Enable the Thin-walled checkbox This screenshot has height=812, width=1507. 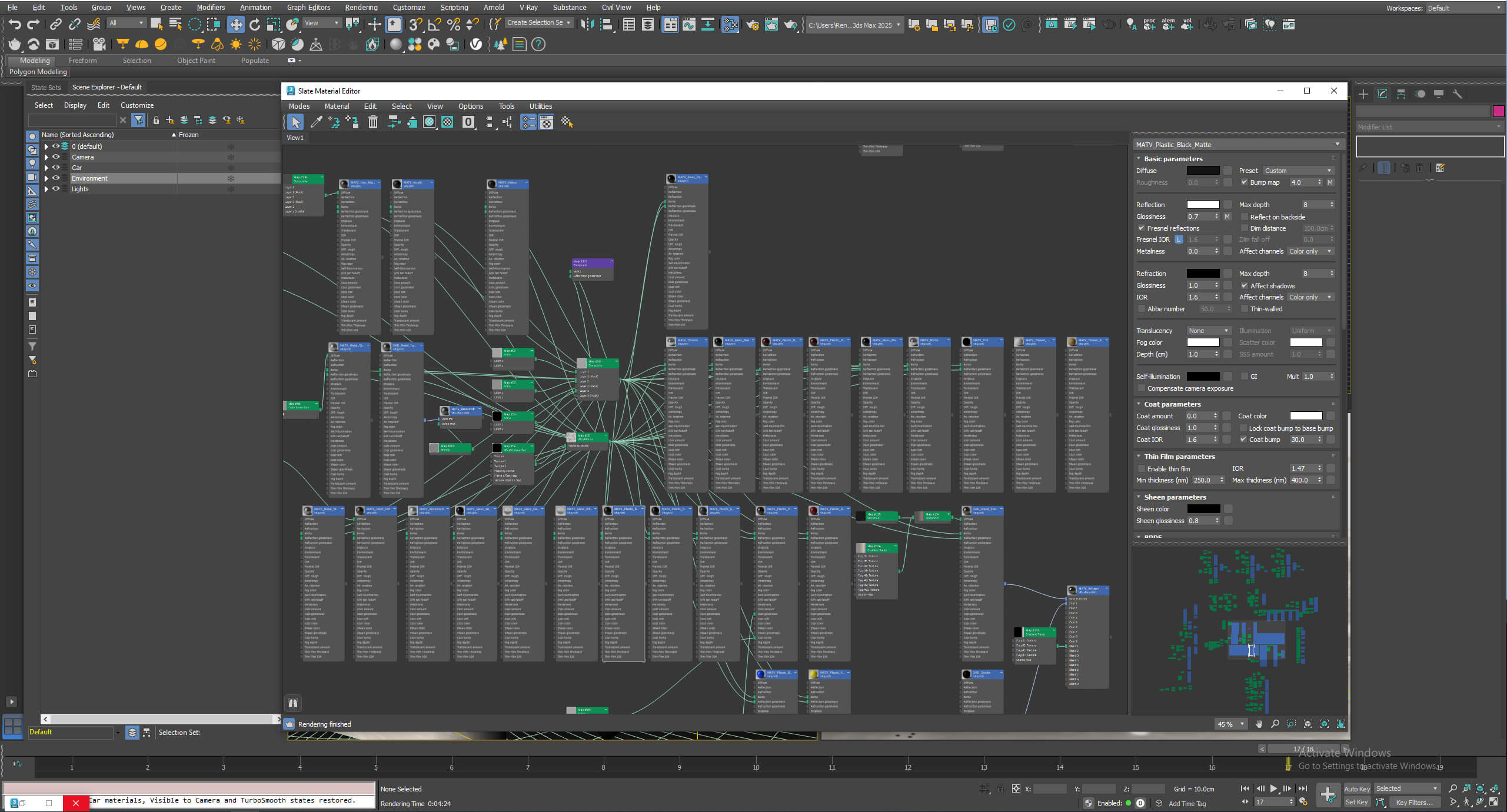click(x=1245, y=309)
